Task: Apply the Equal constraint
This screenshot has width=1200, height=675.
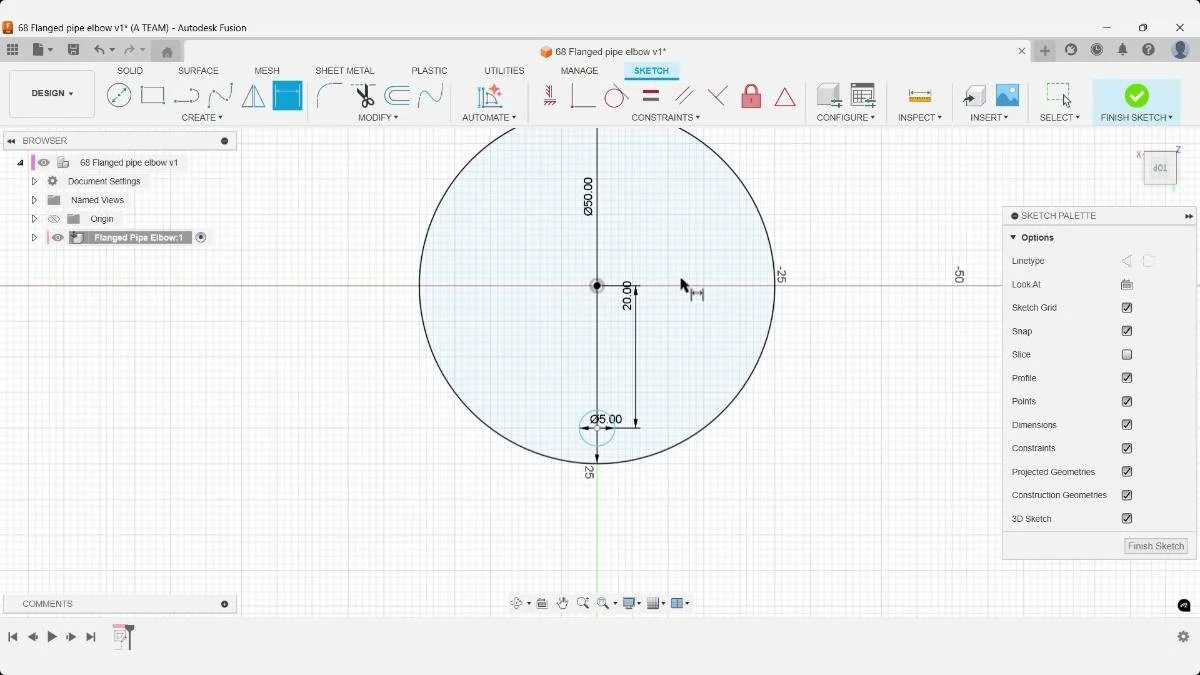Action: pyautogui.click(x=650, y=96)
